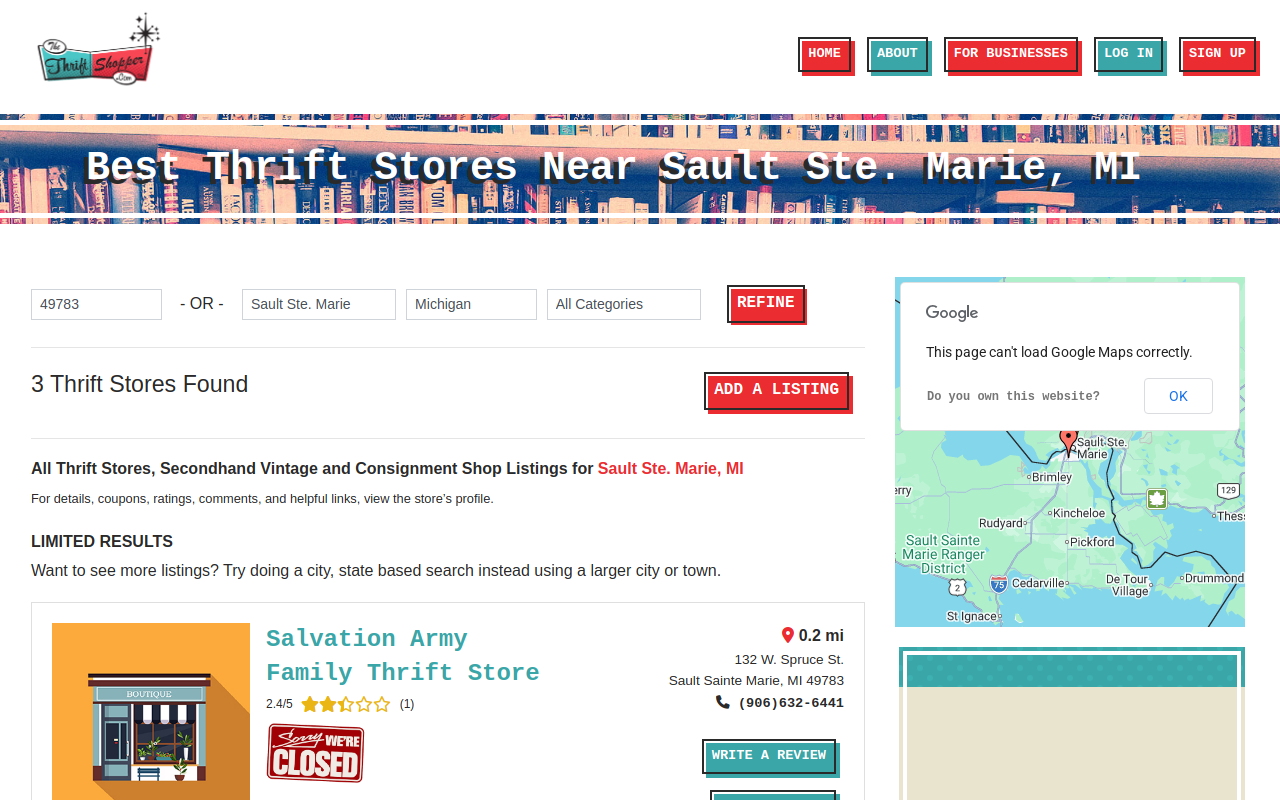1280x800 pixels.
Task: Follow the Sault Ste. Marie, MI link
Action: tap(670, 469)
